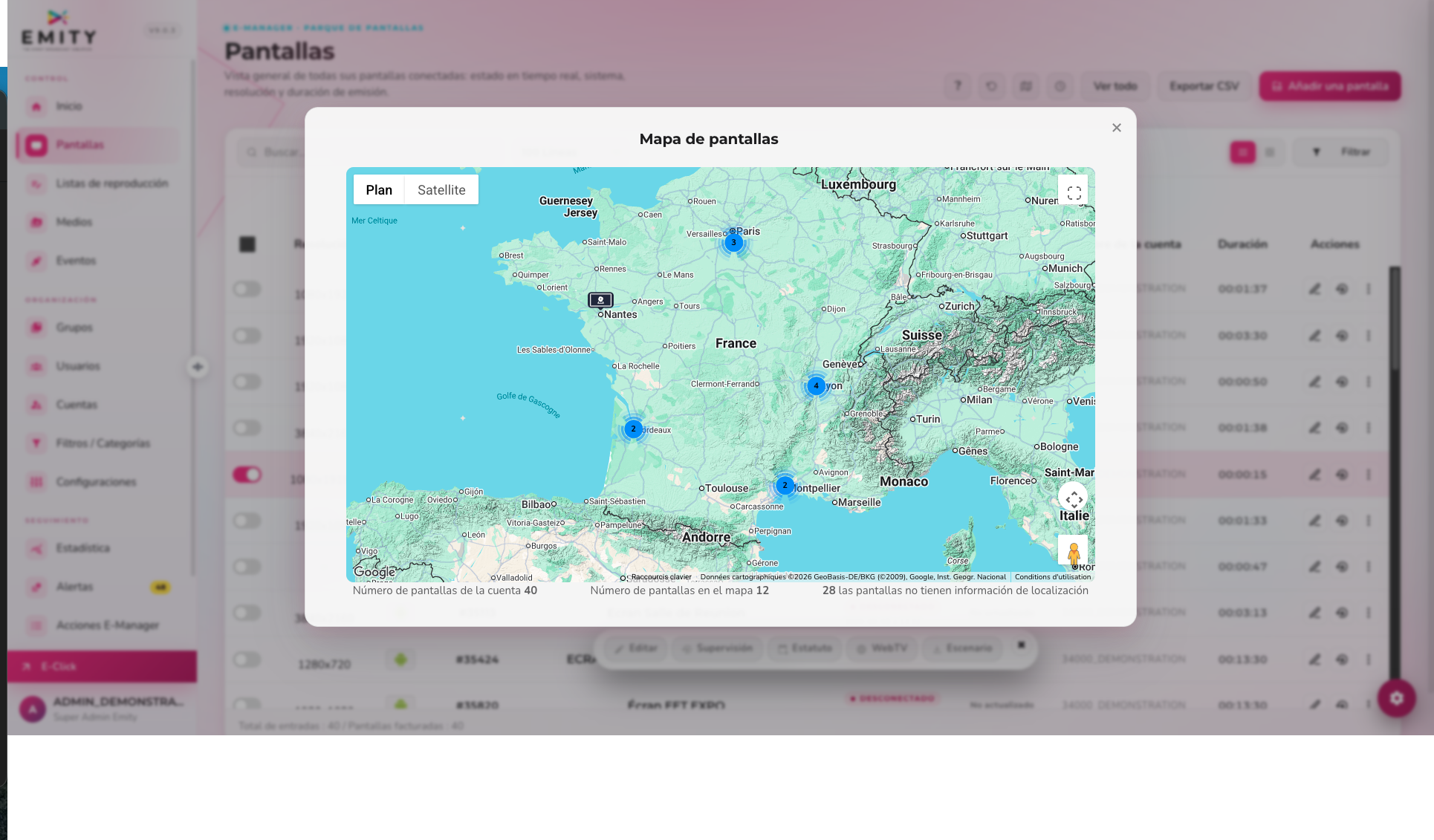Open the Google logo link on the map
Screen dimensions: 1434x840
point(374,572)
